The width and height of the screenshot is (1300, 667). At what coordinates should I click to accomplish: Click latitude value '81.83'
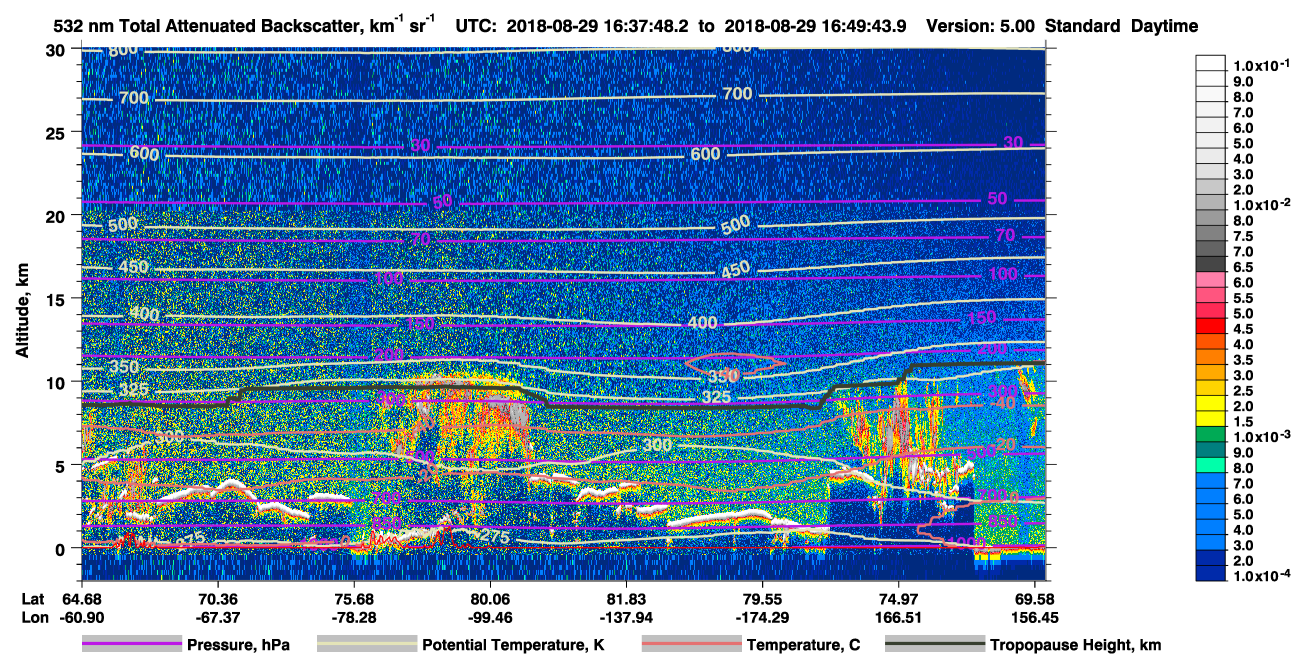click(626, 598)
